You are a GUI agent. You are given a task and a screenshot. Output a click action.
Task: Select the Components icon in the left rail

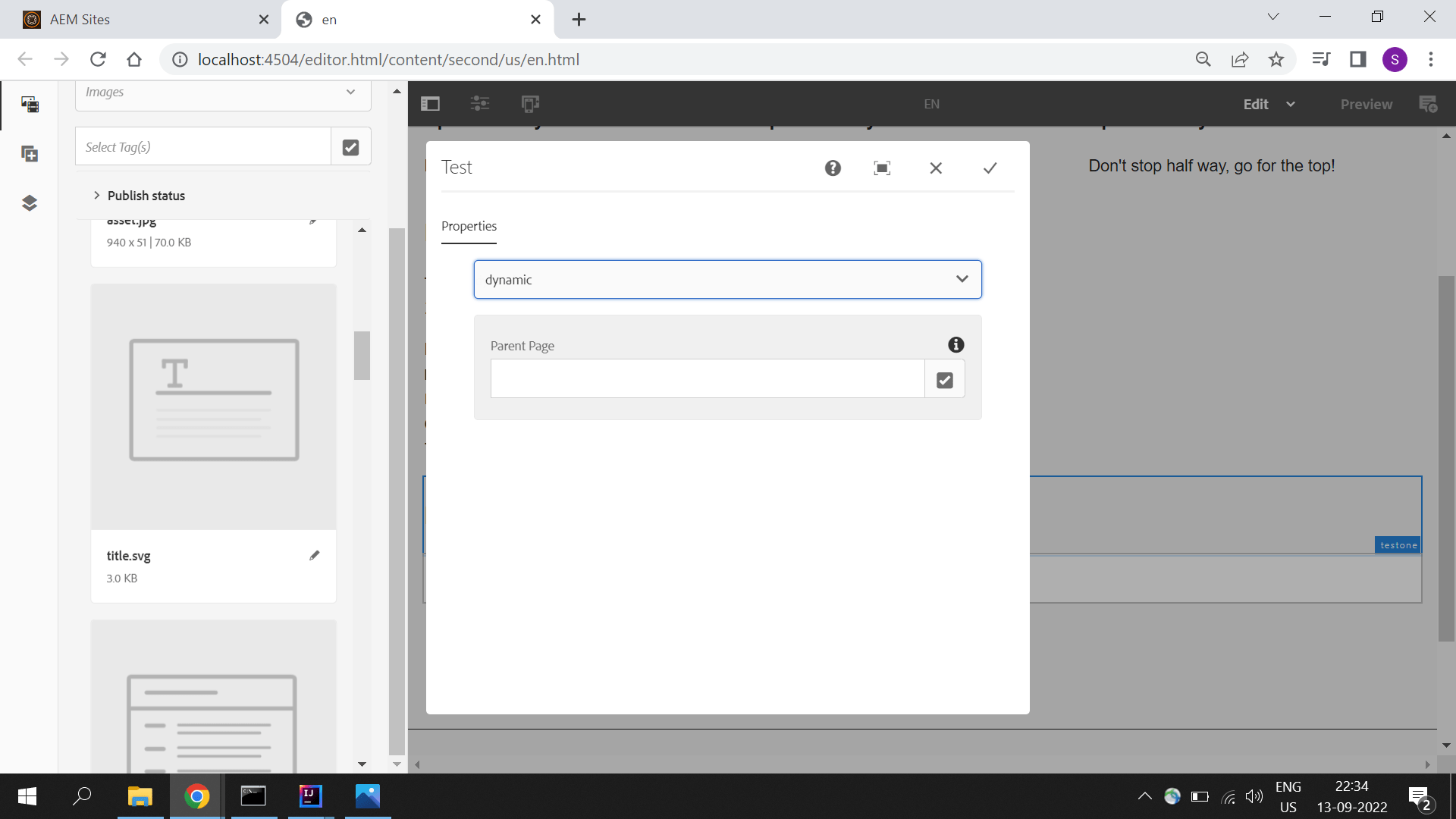coord(30,154)
